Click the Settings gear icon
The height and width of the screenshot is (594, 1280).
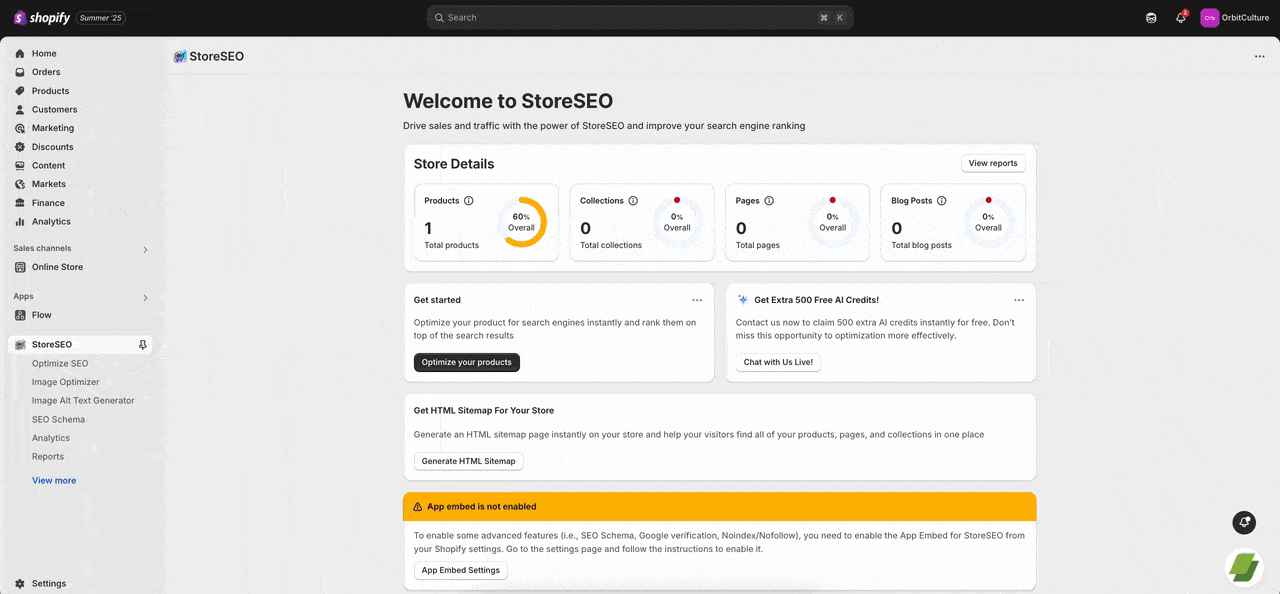click(20, 584)
